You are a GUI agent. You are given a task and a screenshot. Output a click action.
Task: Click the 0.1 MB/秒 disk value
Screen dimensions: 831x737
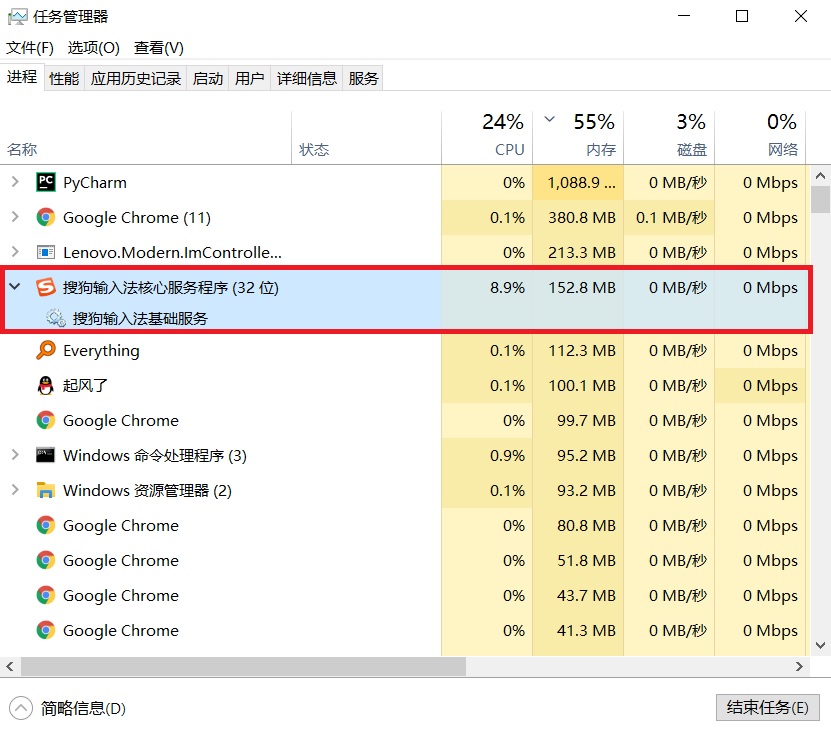pos(671,218)
